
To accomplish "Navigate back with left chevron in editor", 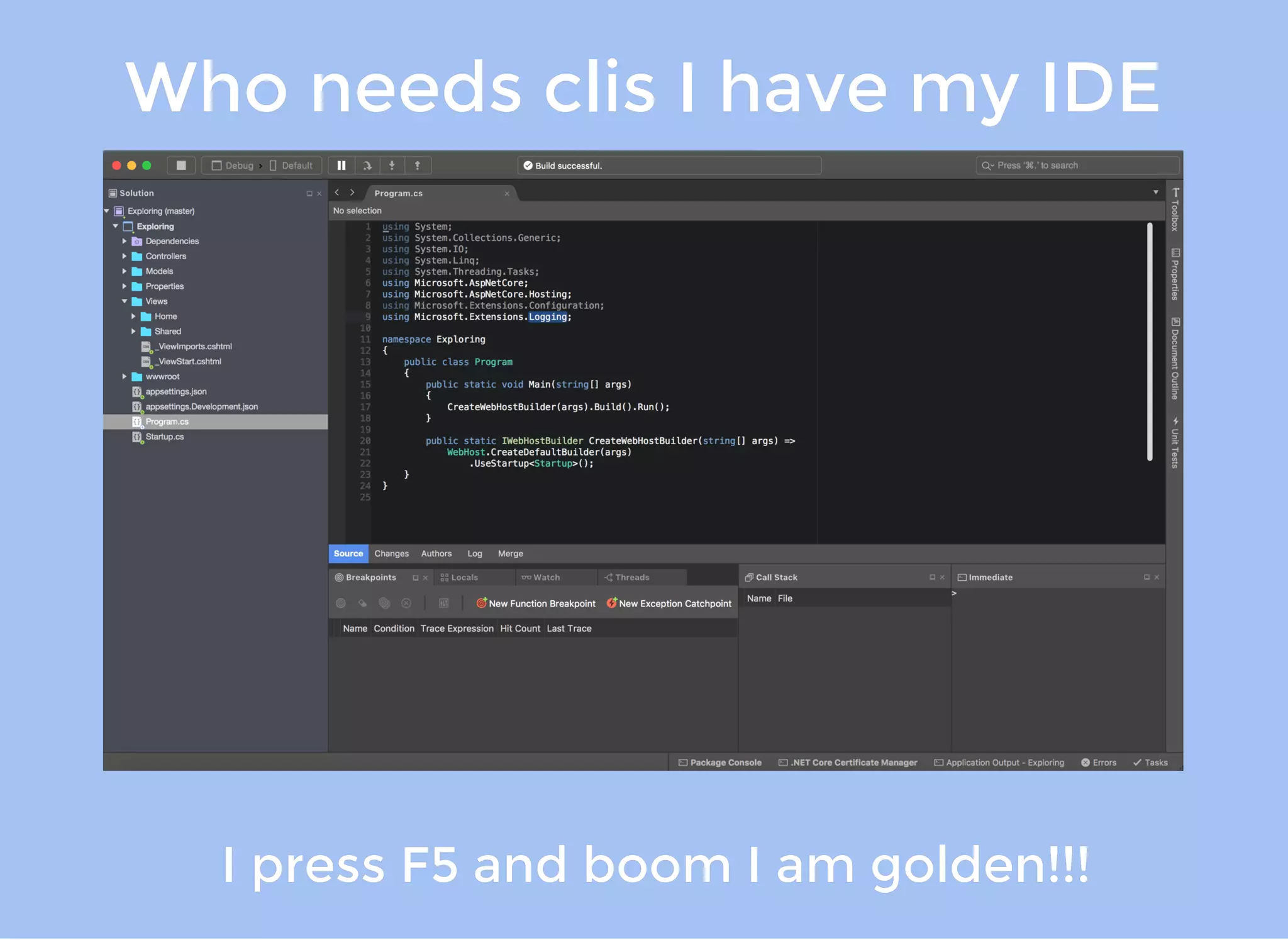I will [337, 193].
